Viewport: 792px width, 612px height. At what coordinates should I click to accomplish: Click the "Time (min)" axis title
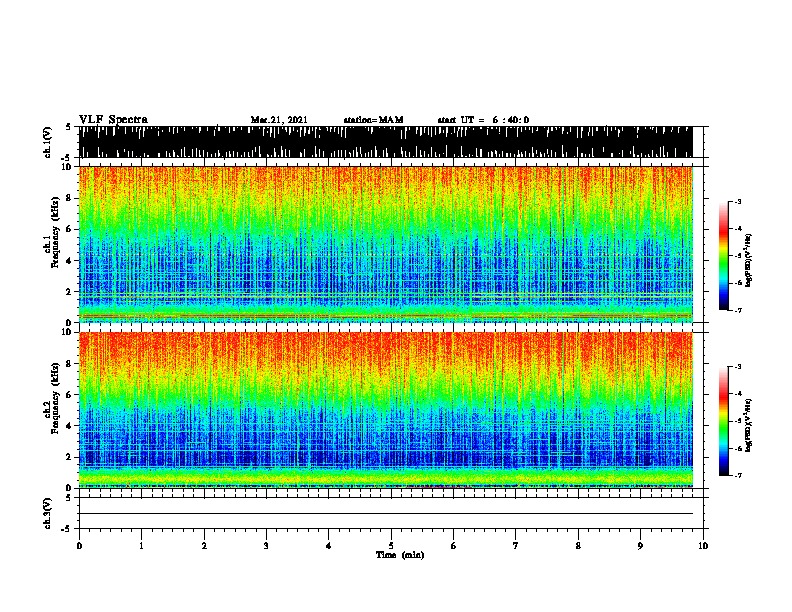click(x=400, y=555)
